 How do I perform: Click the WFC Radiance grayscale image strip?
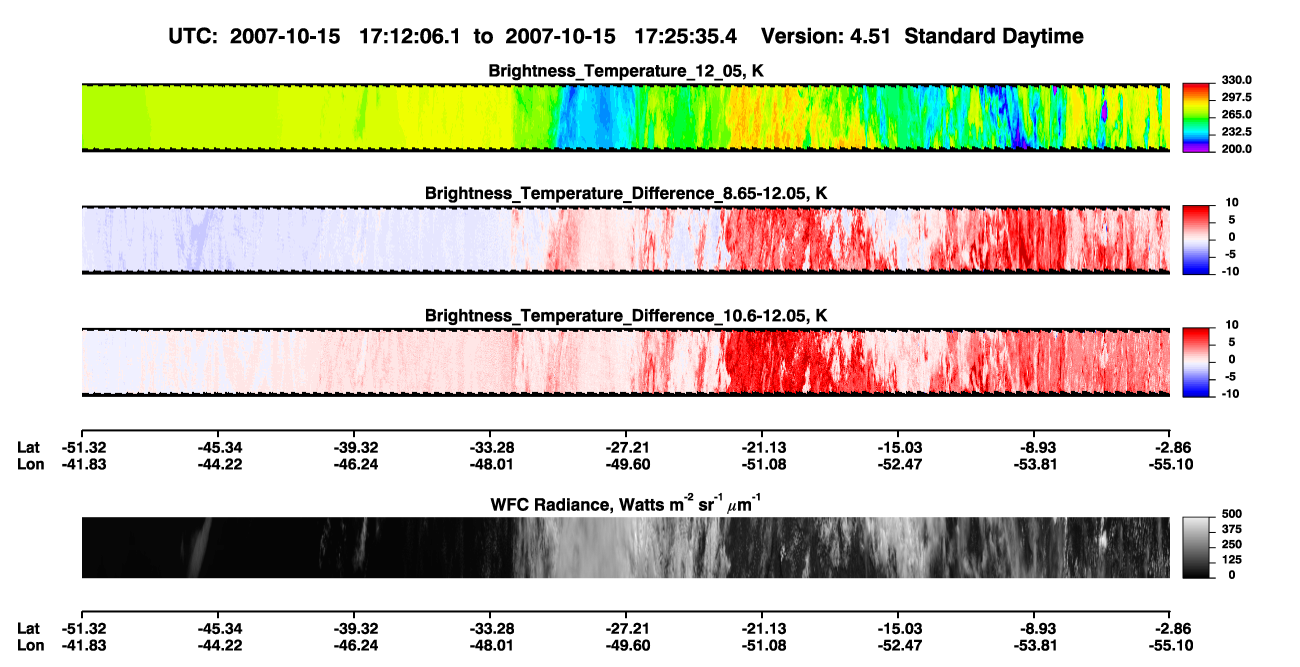coord(625,548)
